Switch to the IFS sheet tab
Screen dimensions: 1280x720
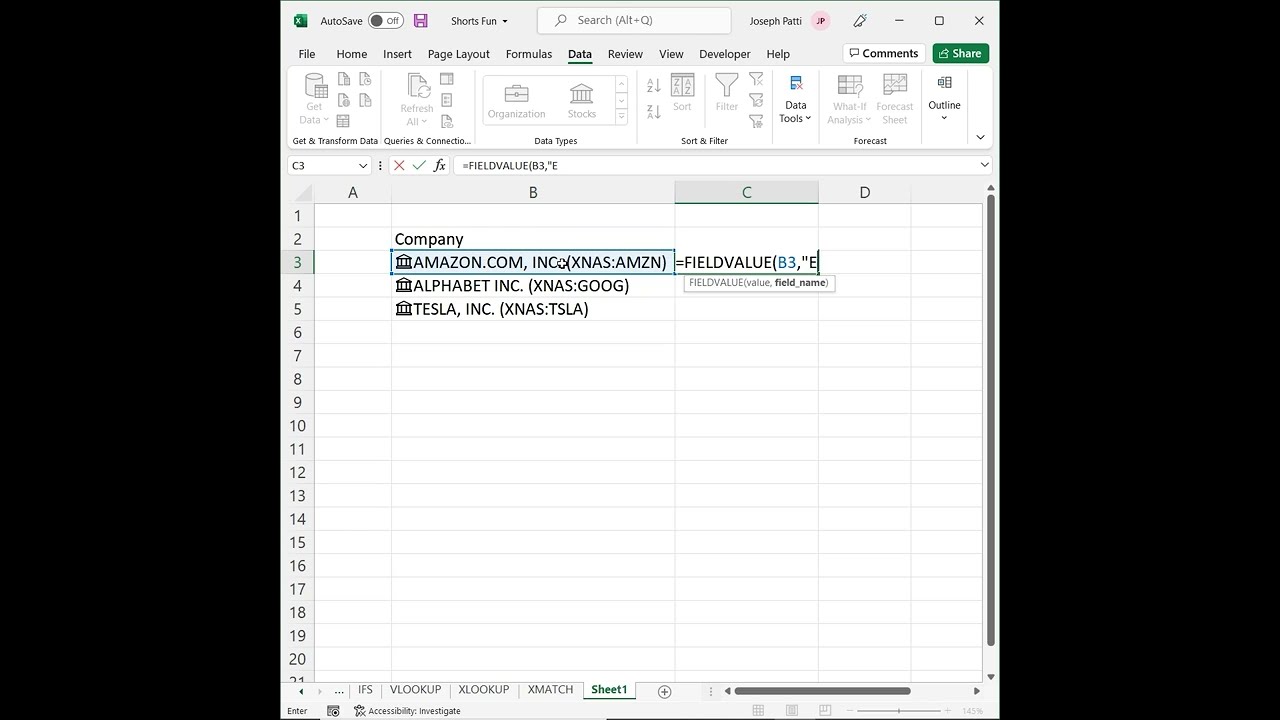click(x=365, y=690)
